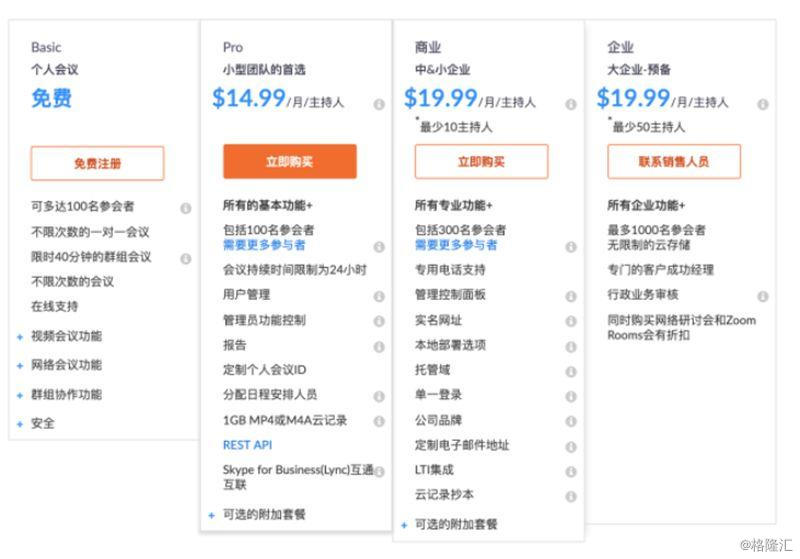Open the REST API link

tap(247, 445)
